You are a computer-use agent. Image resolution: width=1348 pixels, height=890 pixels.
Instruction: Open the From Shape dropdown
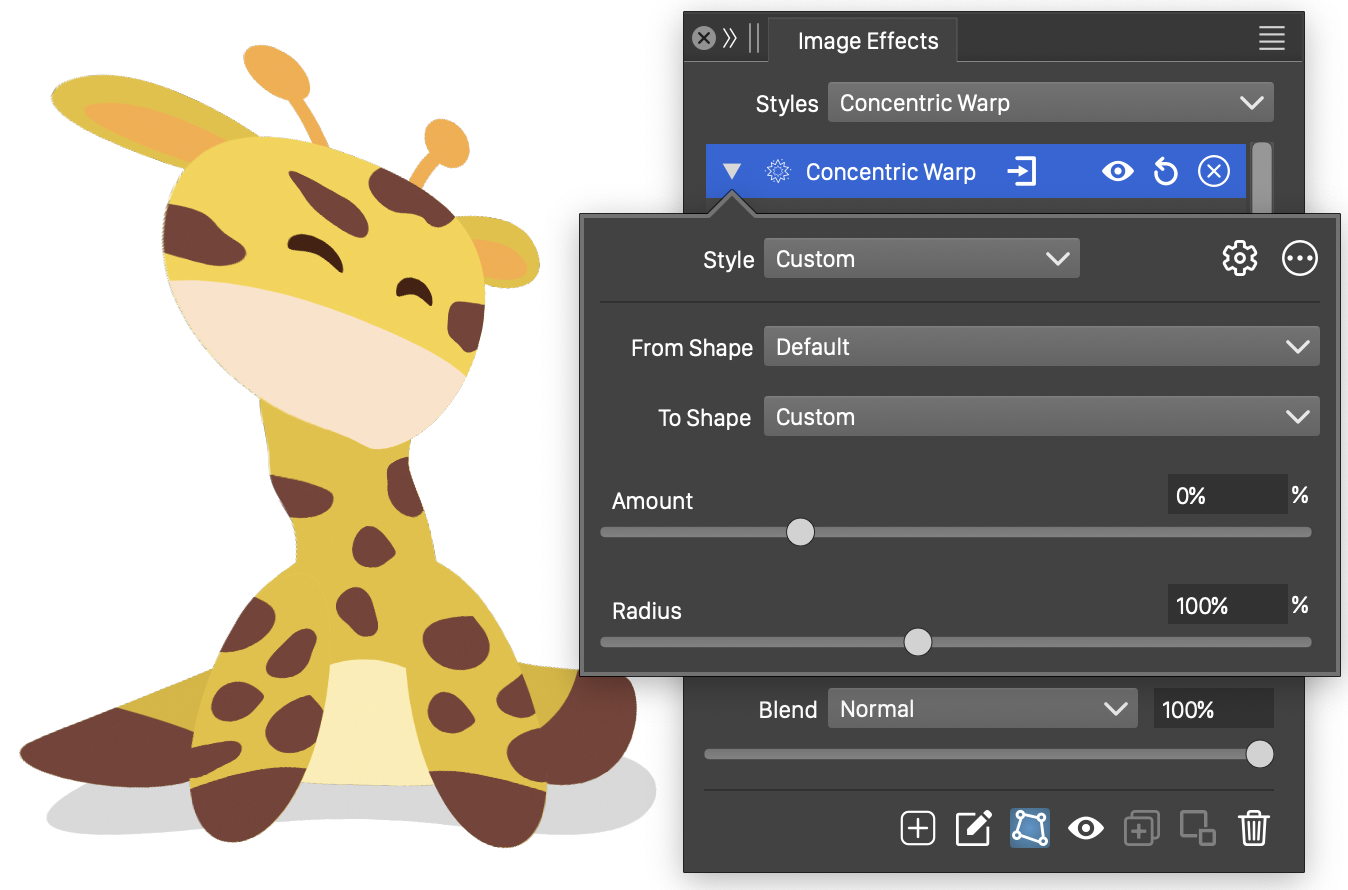[x=1041, y=347]
